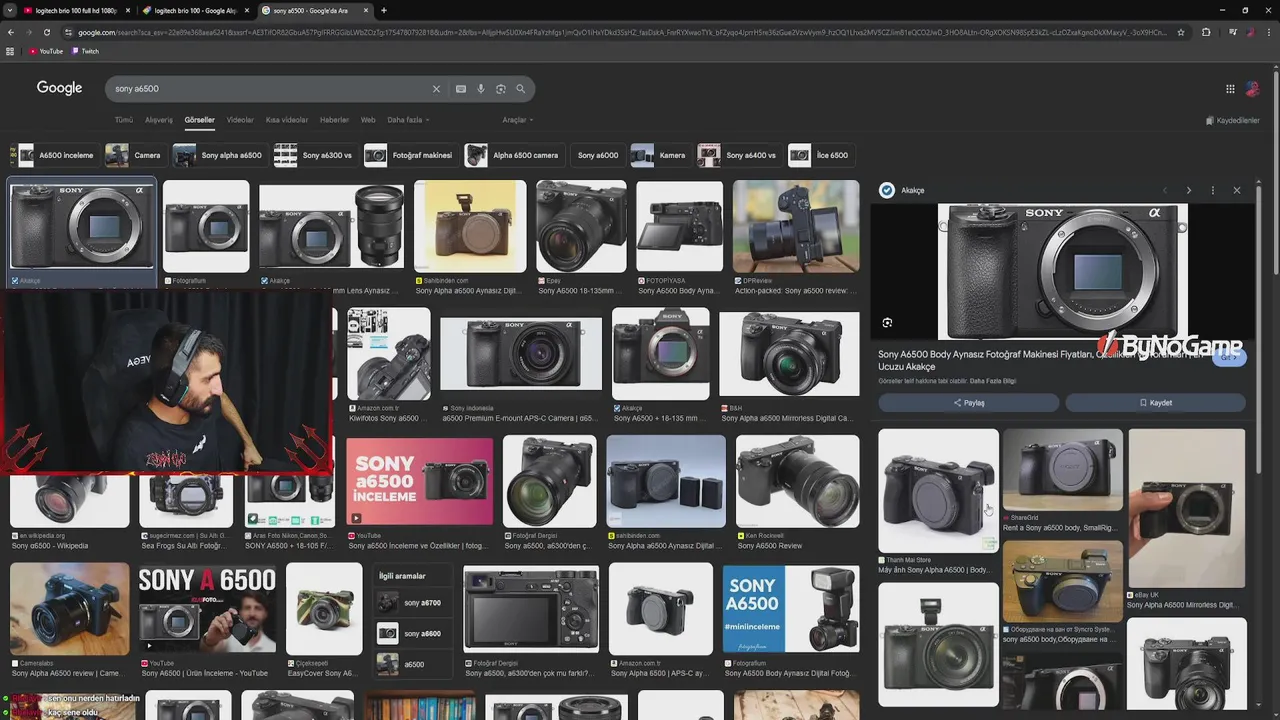The image size is (1280, 720).
Task: Apply the Kamera filter chip
Action: coord(660,155)
